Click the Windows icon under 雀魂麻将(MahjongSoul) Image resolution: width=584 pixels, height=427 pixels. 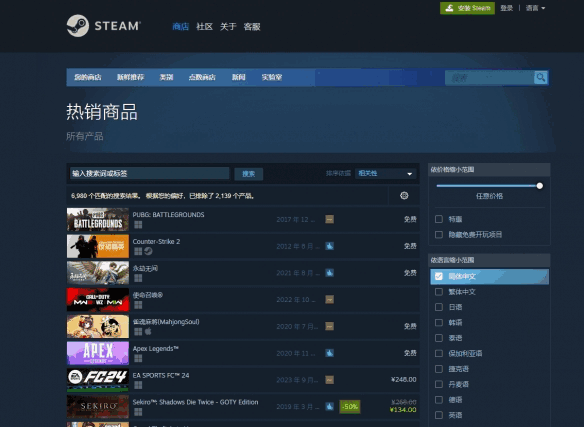pyautogui.click(x=138, y=332)
